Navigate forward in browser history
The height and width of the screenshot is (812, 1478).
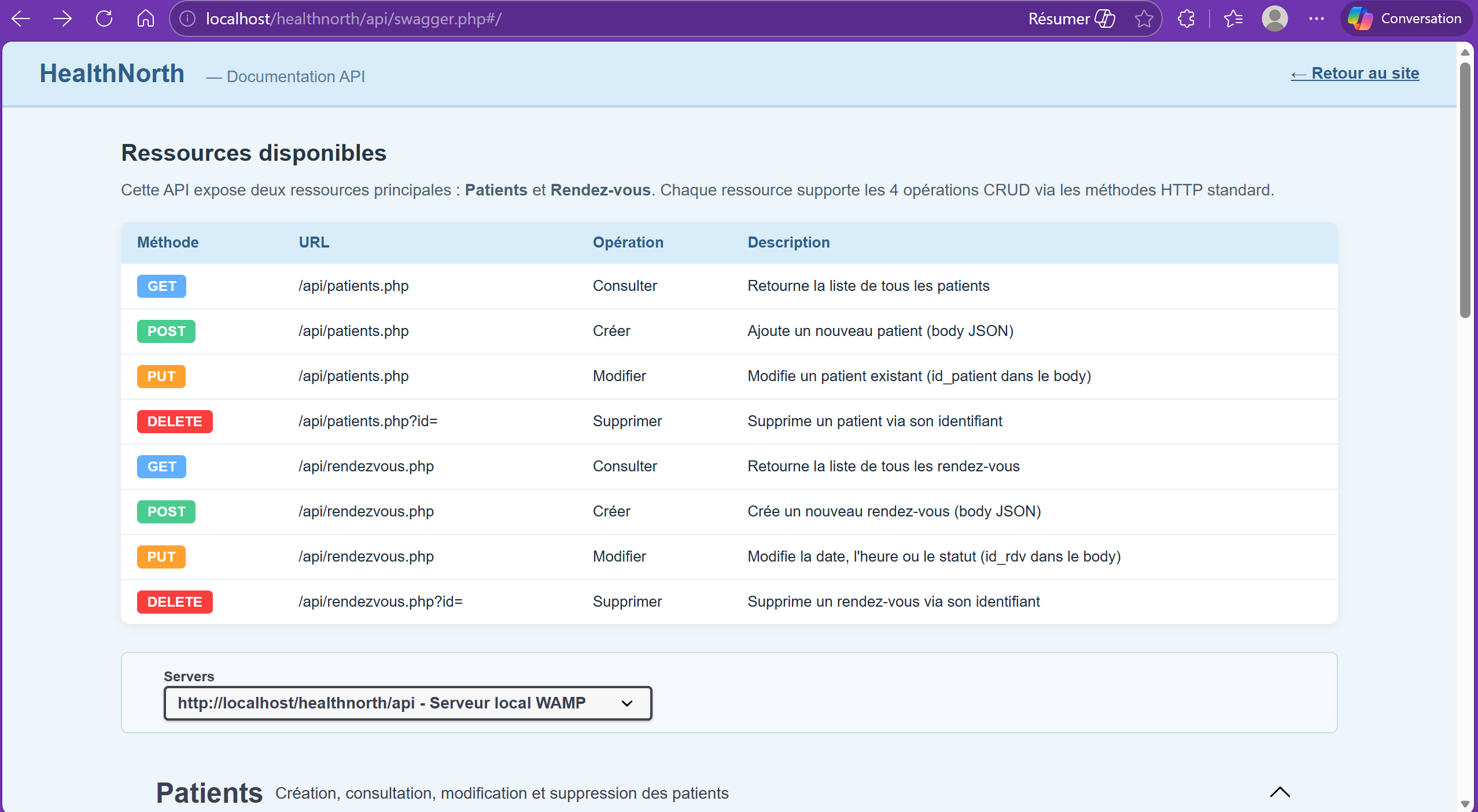pos(62,19)
